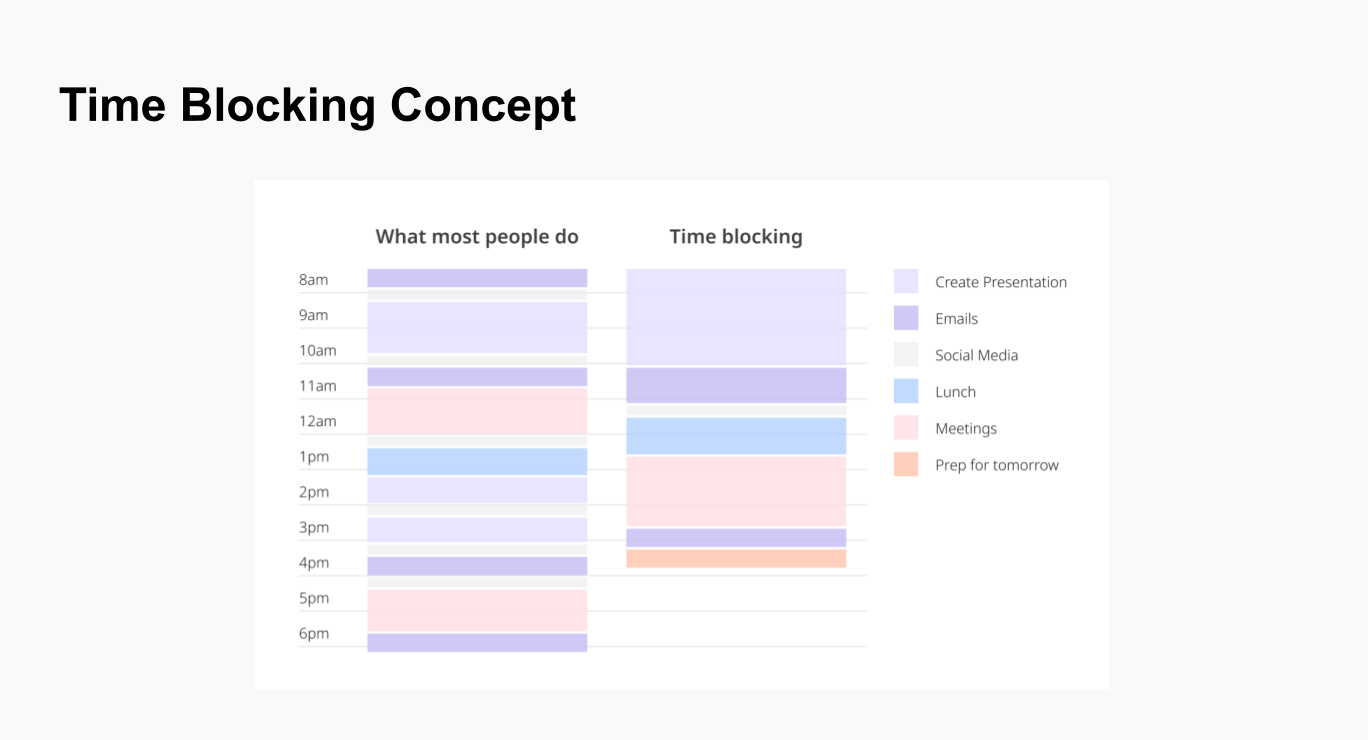Click the "Time Blocking Concept" slide title
The width and height of the screenshot is (1368, 740).
pyautogui.click(x=317, y=105)
